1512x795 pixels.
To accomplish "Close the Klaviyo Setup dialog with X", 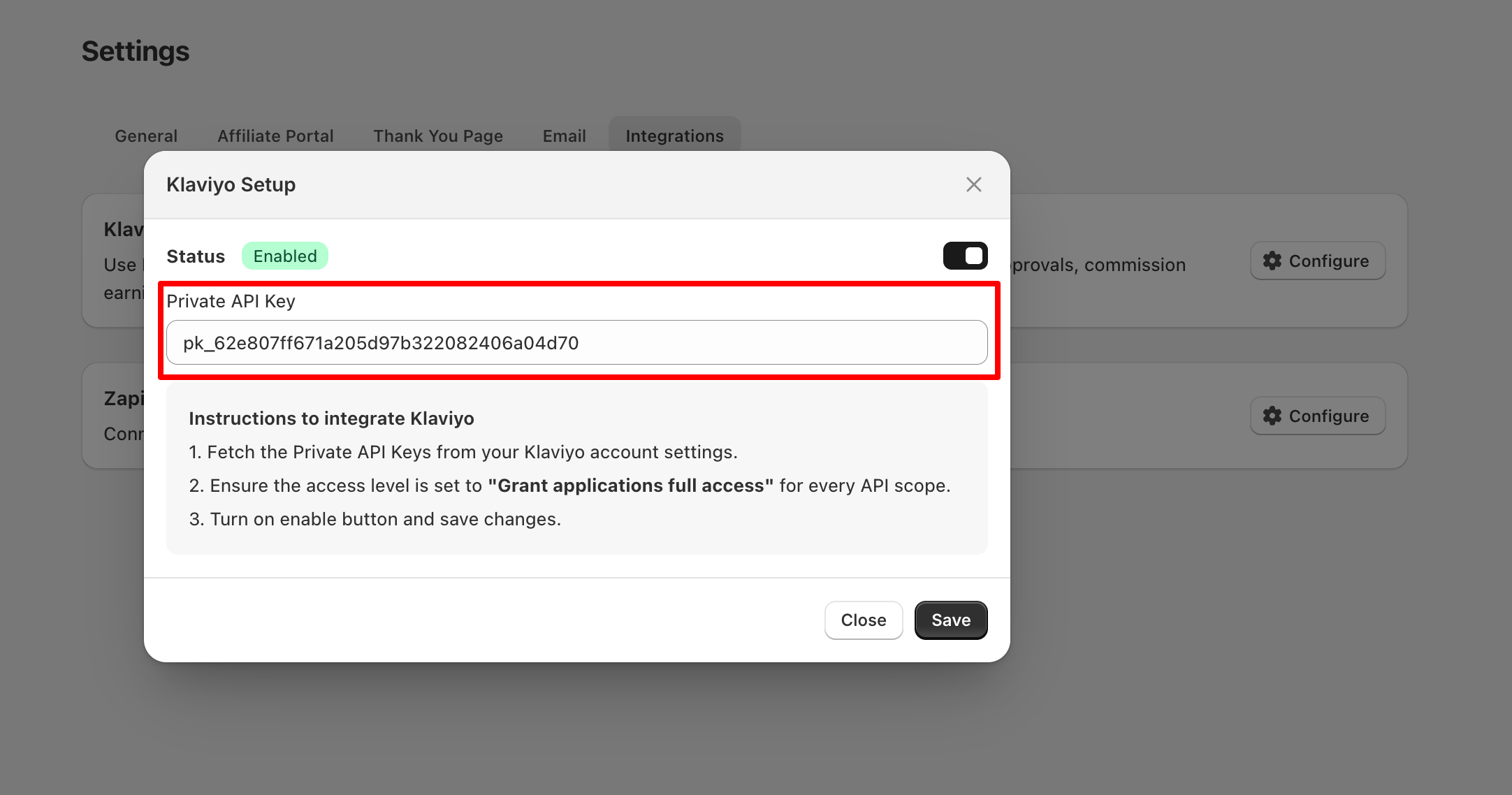I will pyautogui.click(x=973, y=184).
